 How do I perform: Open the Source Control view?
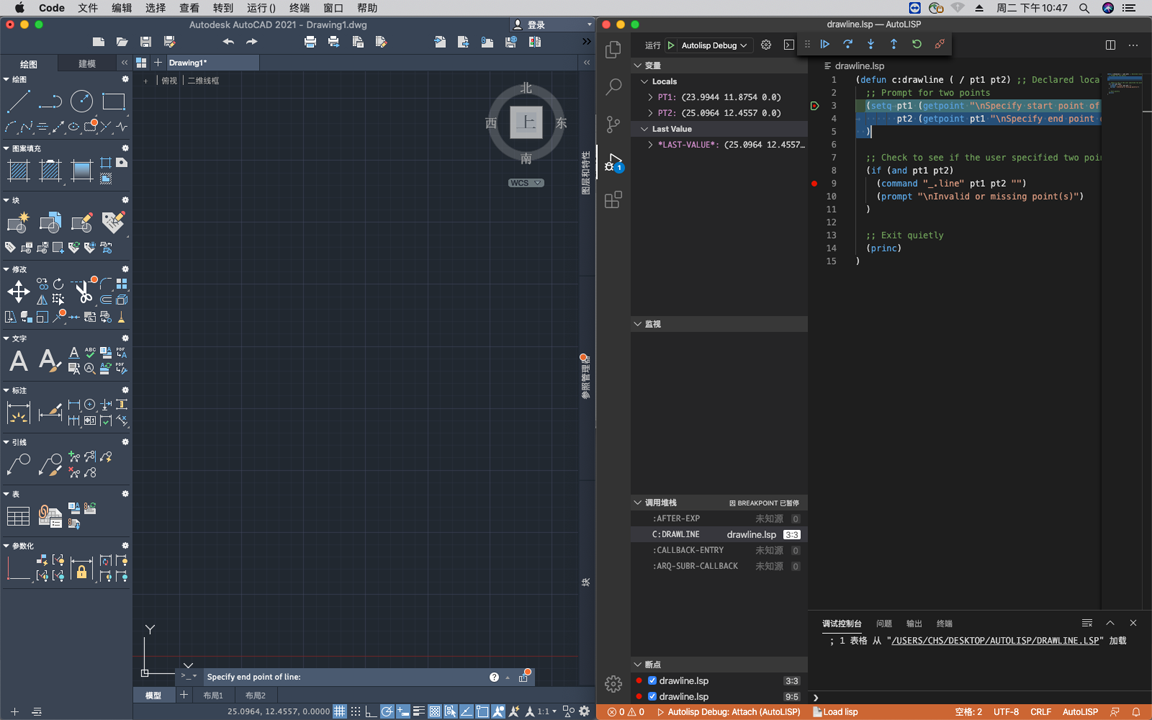(x=613, y=125)
